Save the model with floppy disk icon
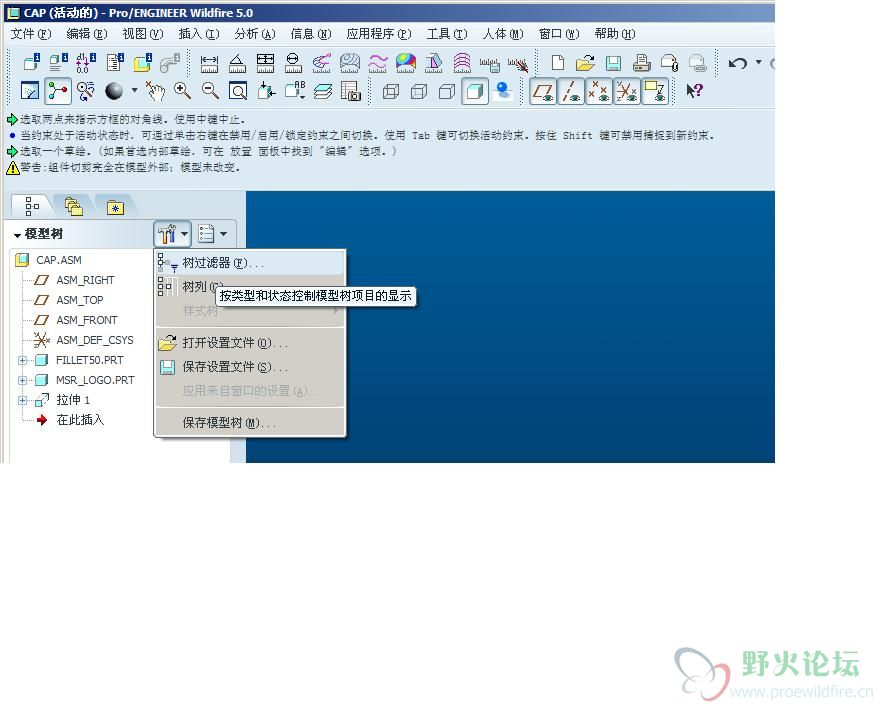 pos(613,63)
